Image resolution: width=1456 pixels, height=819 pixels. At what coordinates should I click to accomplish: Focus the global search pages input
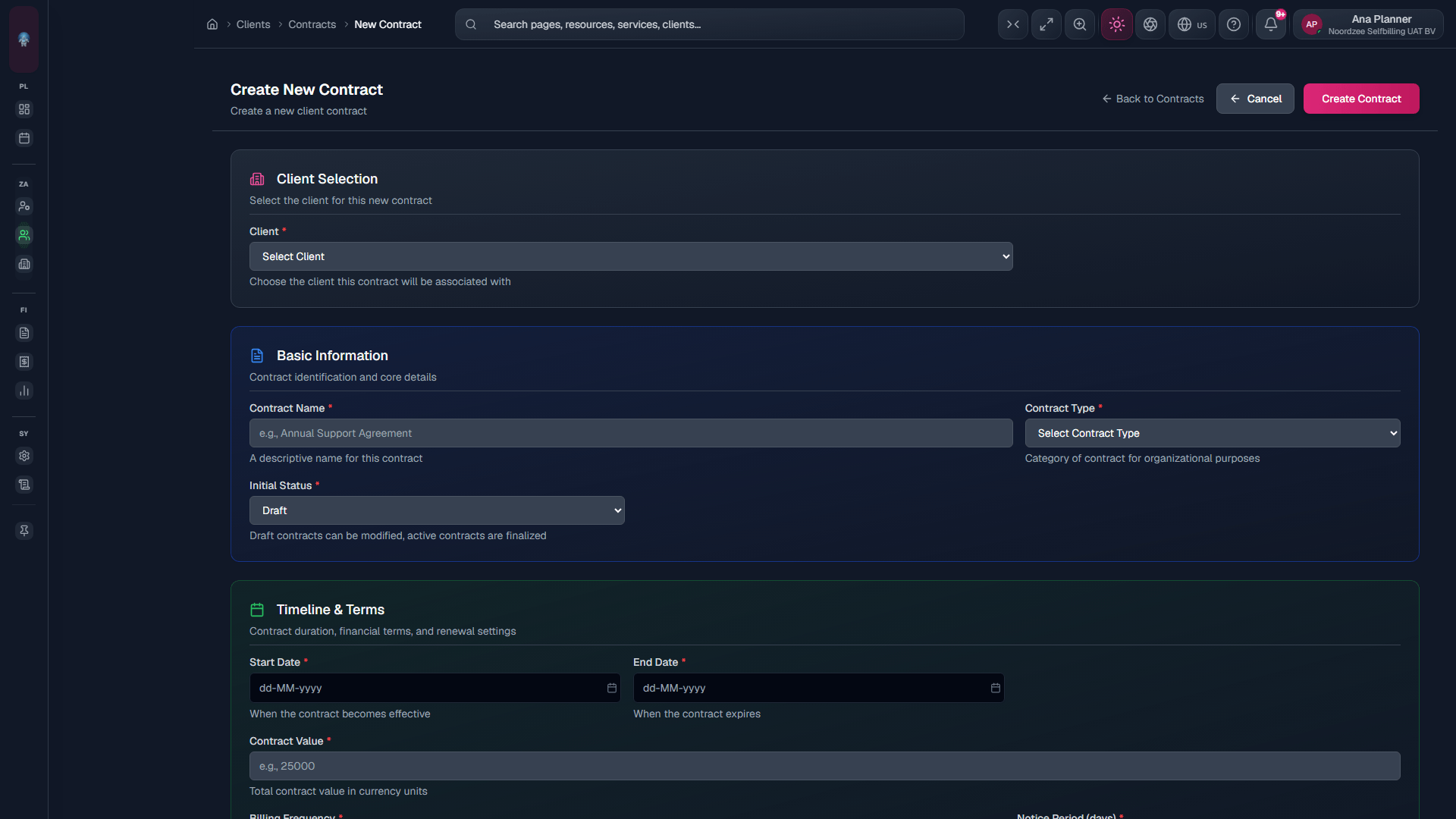point(710,24)
